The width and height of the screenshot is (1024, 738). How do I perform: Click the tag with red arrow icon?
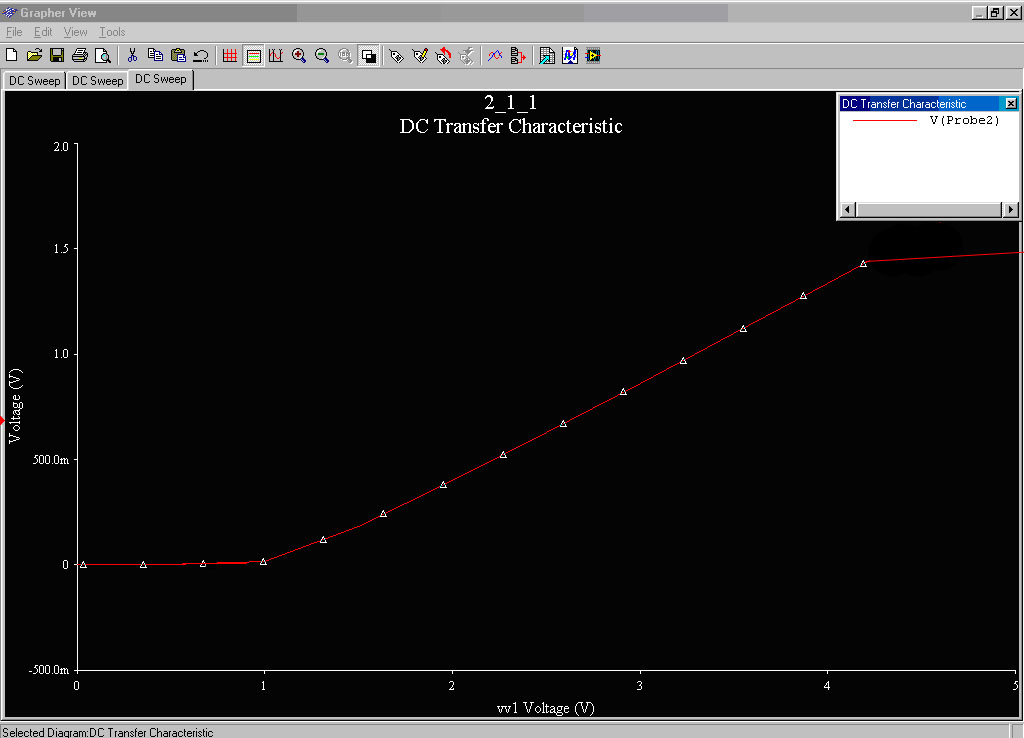(443, 56)
